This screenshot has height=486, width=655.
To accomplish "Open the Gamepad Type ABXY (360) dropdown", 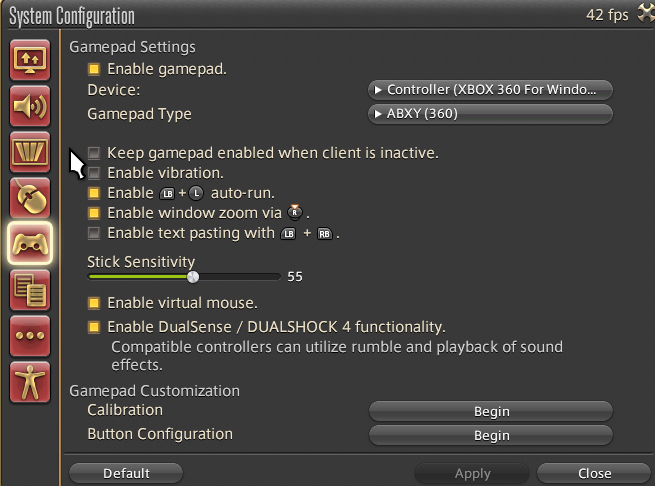I will (490, 114).
